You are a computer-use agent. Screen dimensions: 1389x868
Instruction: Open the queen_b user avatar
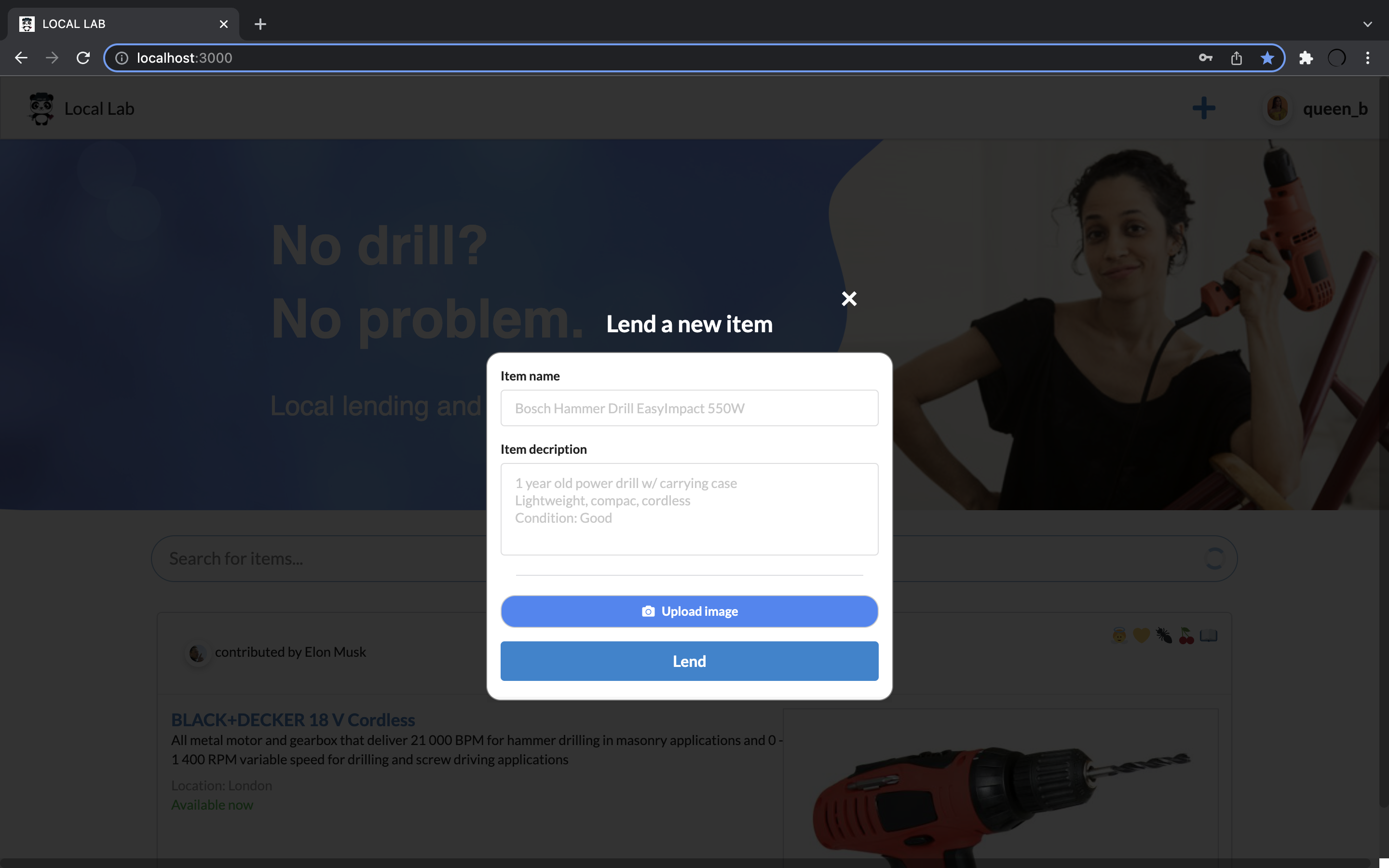click(x=1277, y=108)
